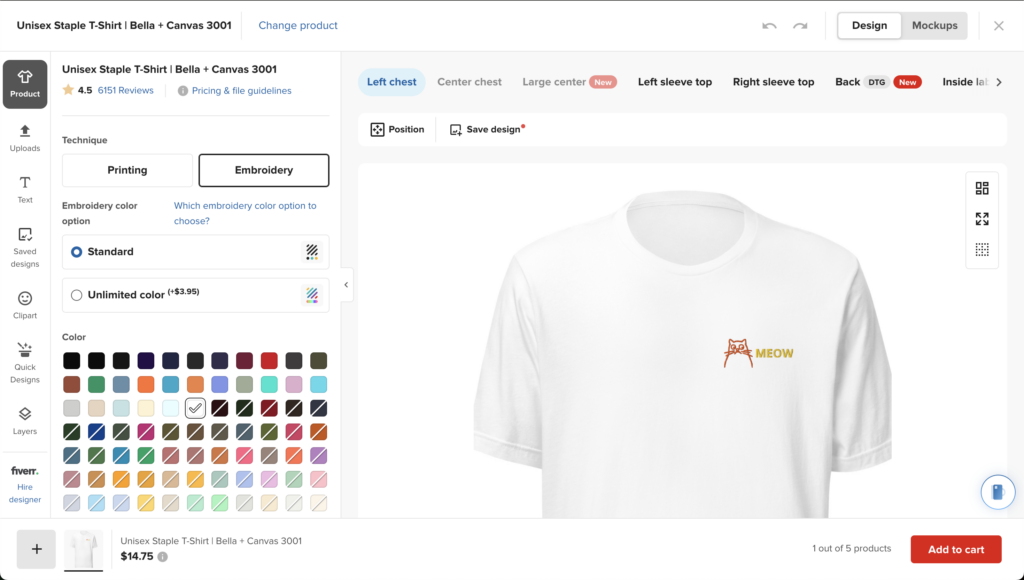Click the Change product link
This screenshot has height=580, width=1024.
tap(298, 25)
